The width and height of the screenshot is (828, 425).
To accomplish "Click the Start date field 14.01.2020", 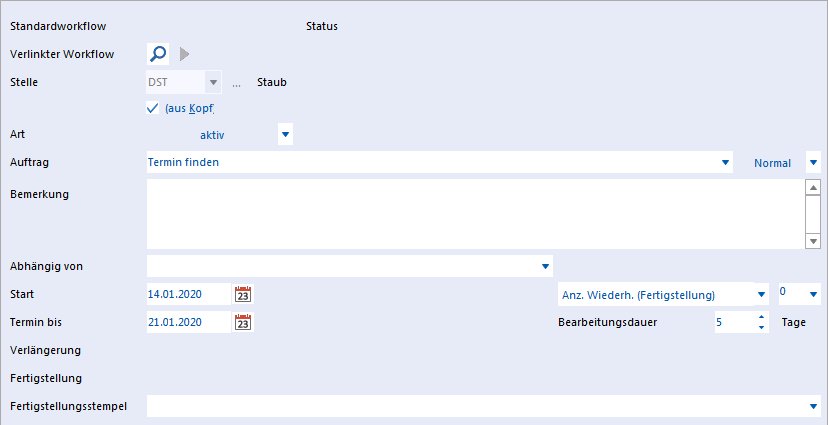I will tap(189, 294).
